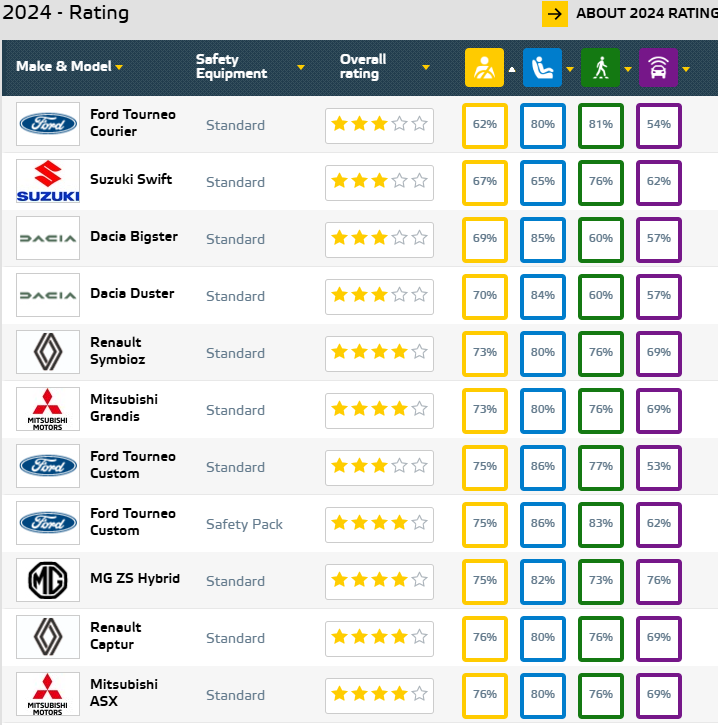
Task: Click Mitsubishi ASX 76% adult occupant score
Action: pos(484,695)
